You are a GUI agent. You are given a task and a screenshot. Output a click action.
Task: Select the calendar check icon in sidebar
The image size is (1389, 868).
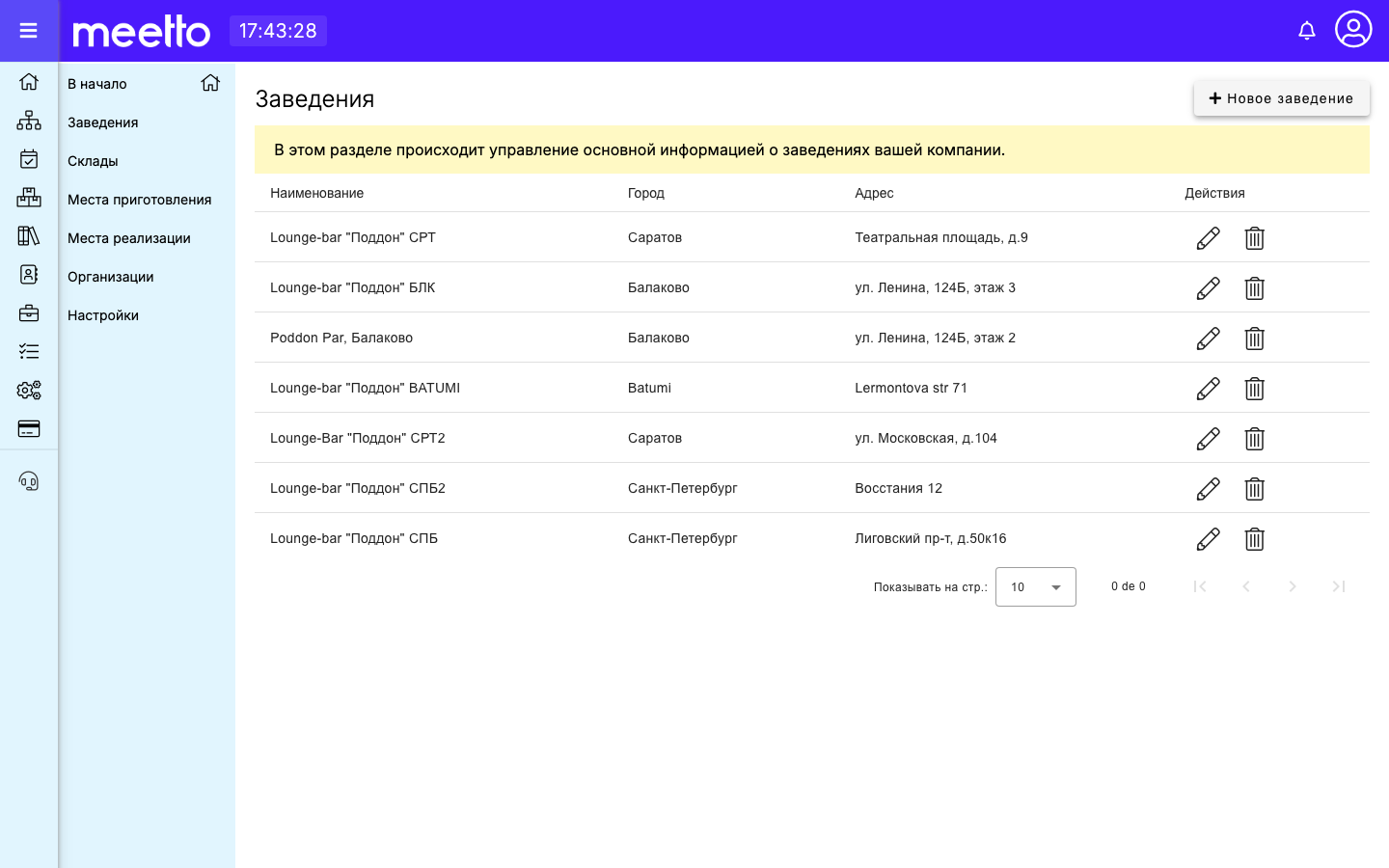(29, 159)
